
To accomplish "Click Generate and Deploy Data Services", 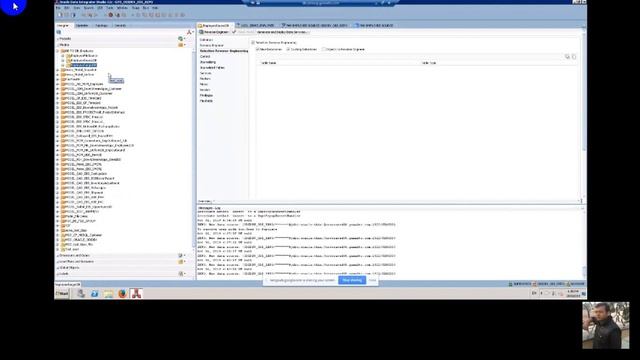I will [282, 32].
